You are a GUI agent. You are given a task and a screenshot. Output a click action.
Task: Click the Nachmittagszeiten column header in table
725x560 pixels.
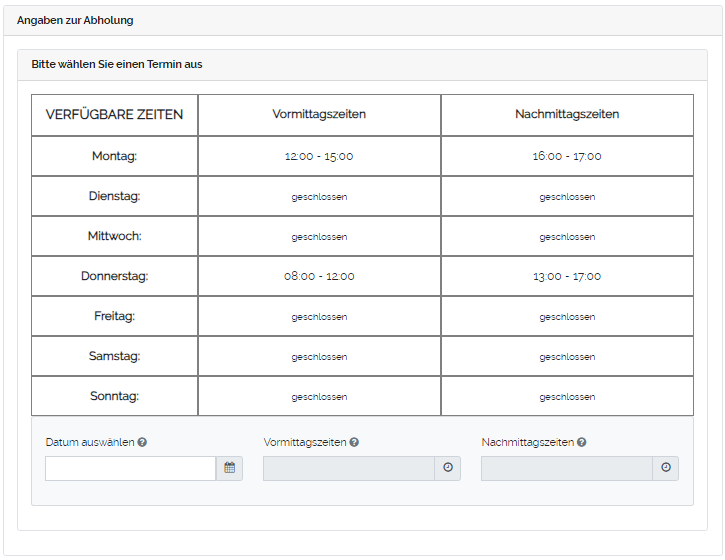pyautogui.click(x=567, y=114)
